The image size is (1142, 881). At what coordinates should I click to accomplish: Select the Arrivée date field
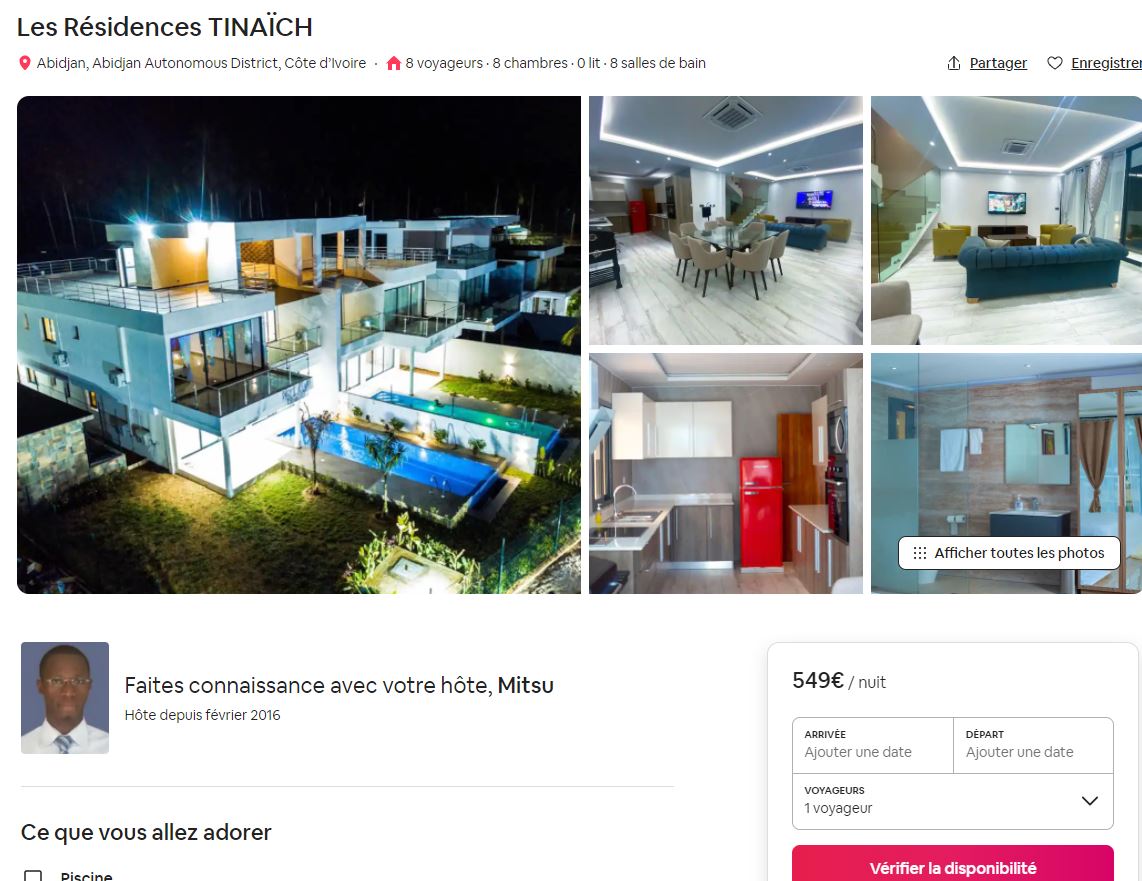click(x=873, y=745)
